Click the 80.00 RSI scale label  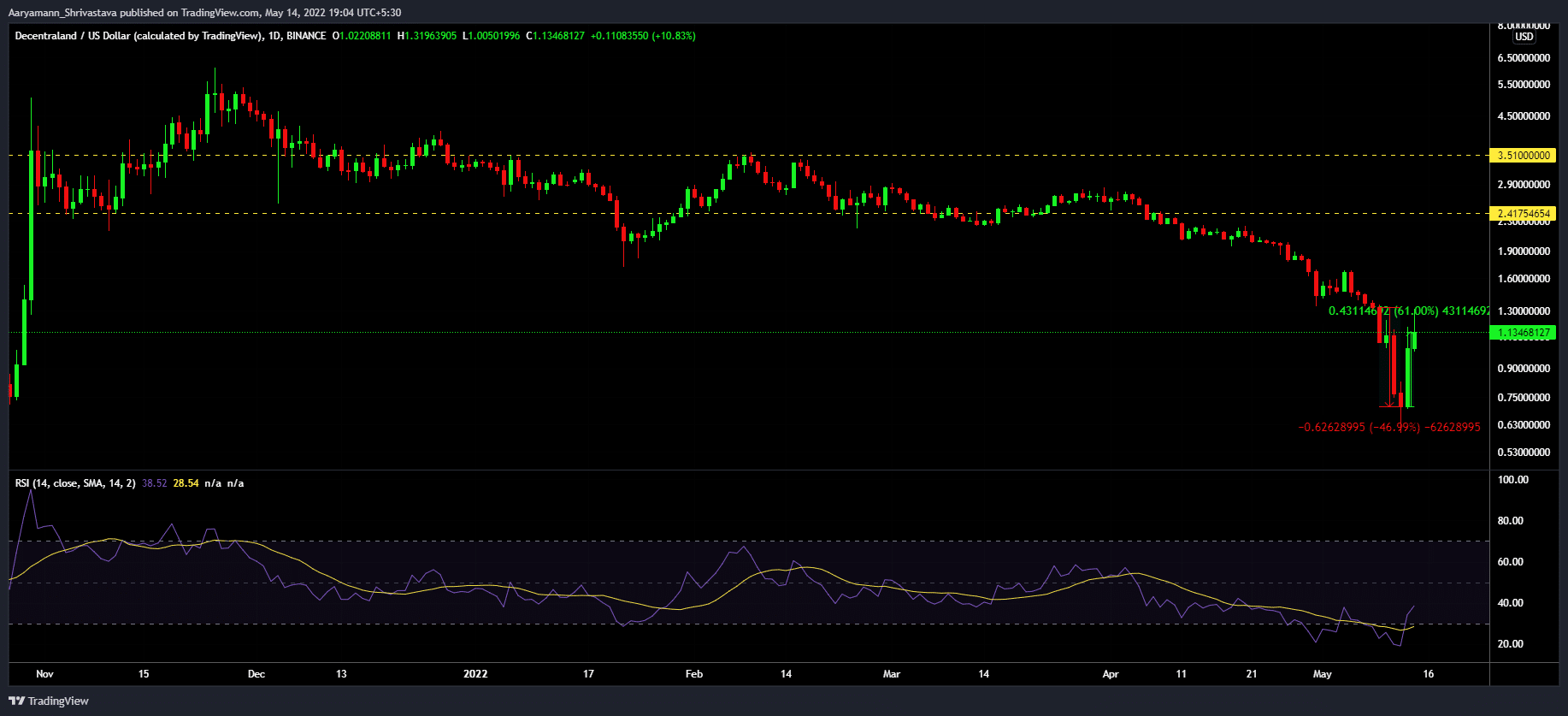pos(1511,521)
